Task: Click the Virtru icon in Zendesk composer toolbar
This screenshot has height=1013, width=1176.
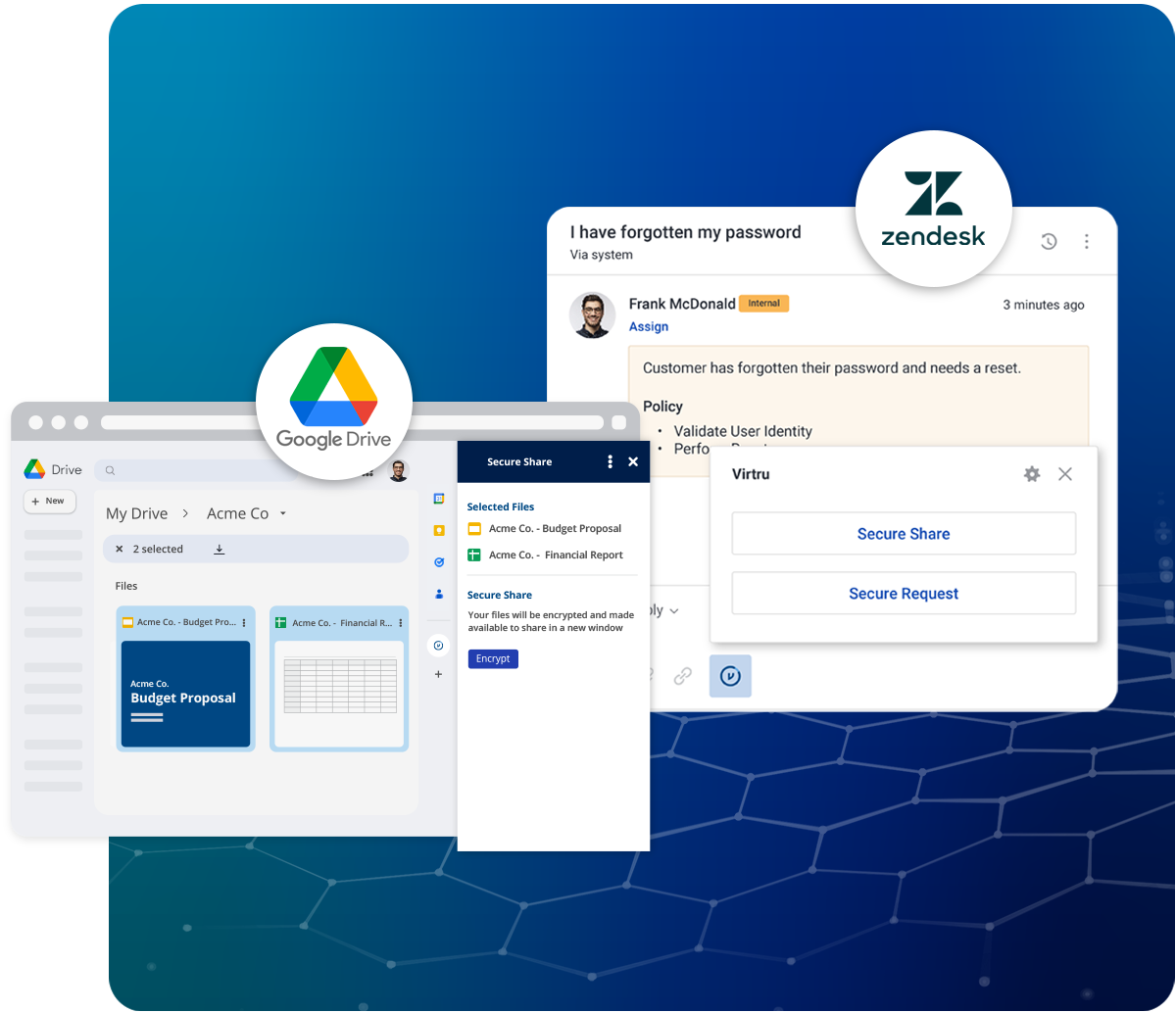Action: (730, 676)
